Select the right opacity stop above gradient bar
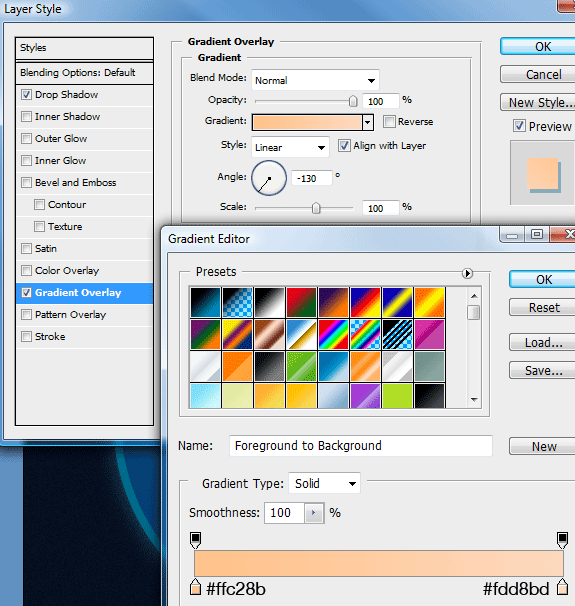Screen dimensions: 575x606 [562, 540]
